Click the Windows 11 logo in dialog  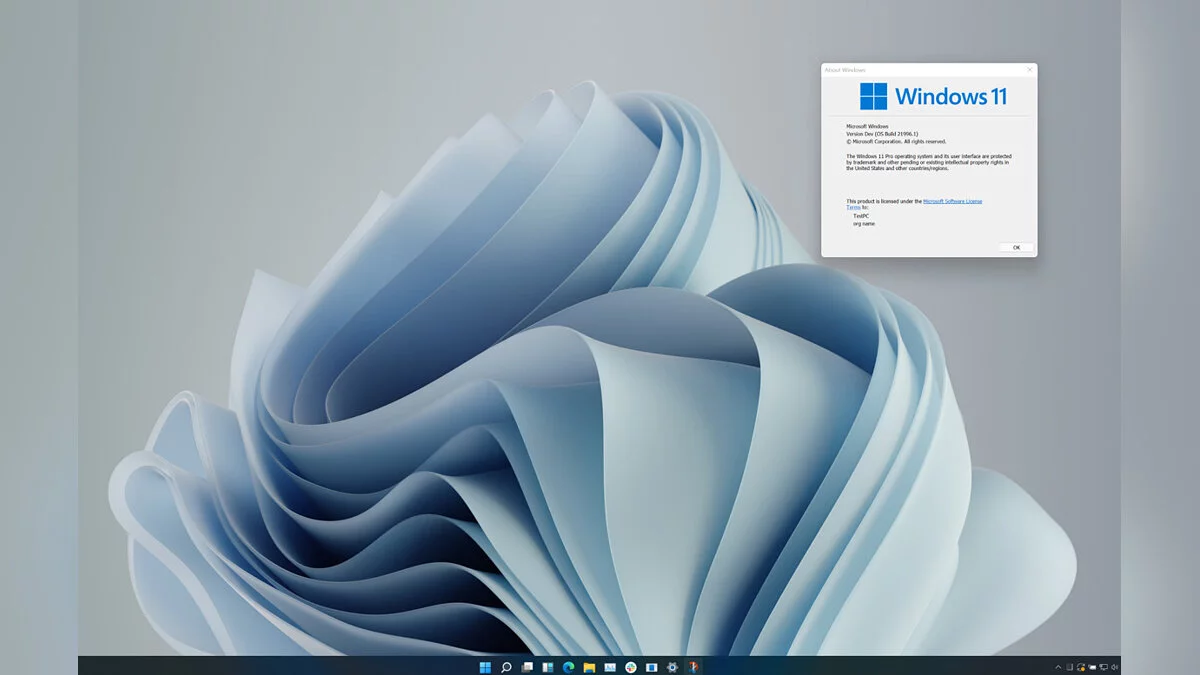point(873,96)
